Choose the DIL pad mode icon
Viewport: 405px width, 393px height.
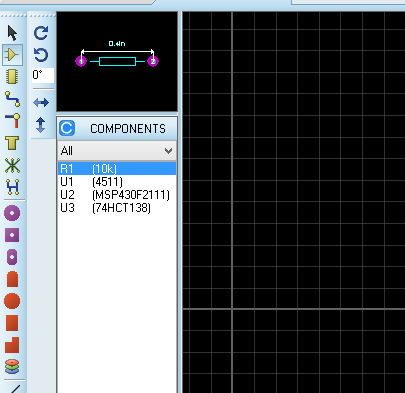pos(12,257)
